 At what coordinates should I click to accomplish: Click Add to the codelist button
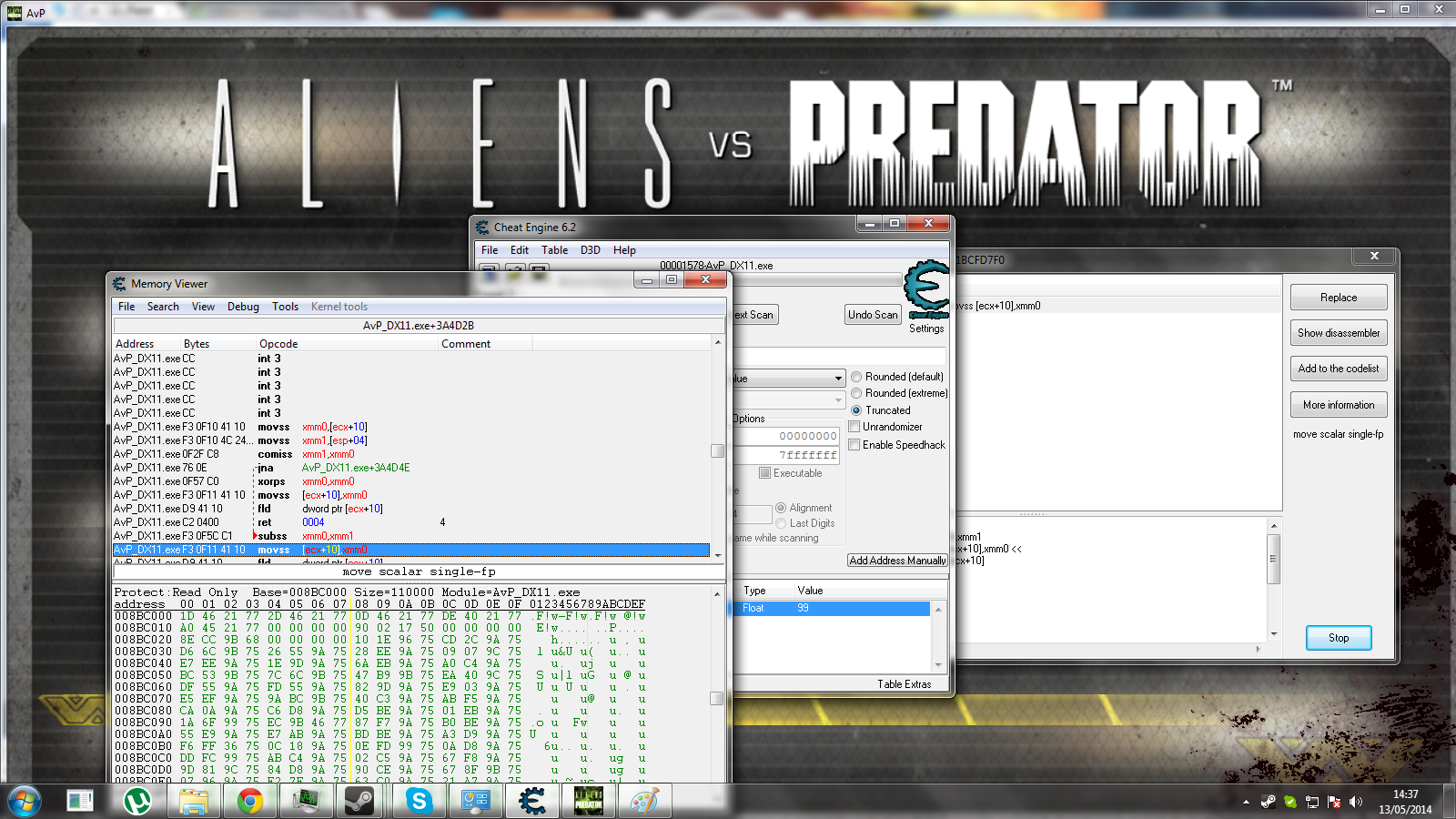tap(1339, 369)
